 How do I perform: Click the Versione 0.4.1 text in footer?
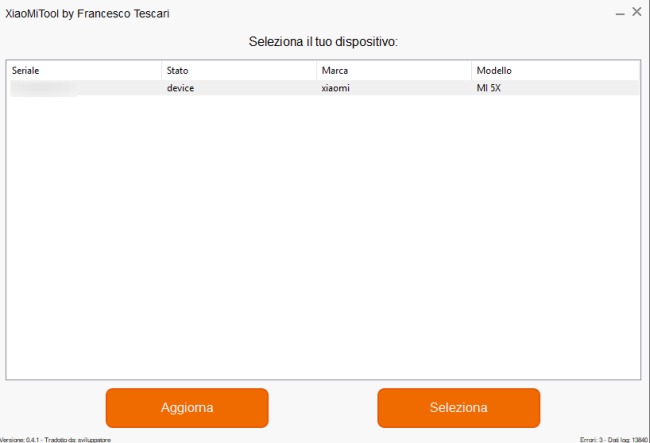(19, 440)
